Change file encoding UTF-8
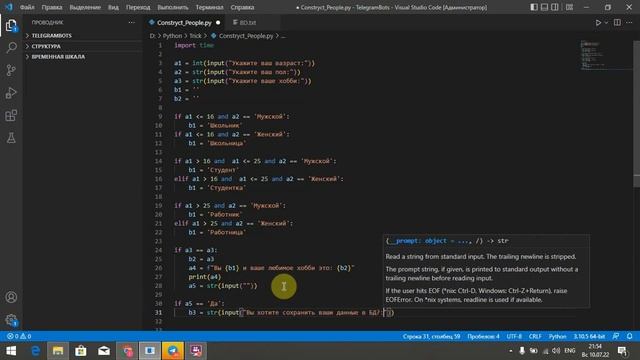The width and height of the screenshot is (640, 360). [x=514, y=336]
